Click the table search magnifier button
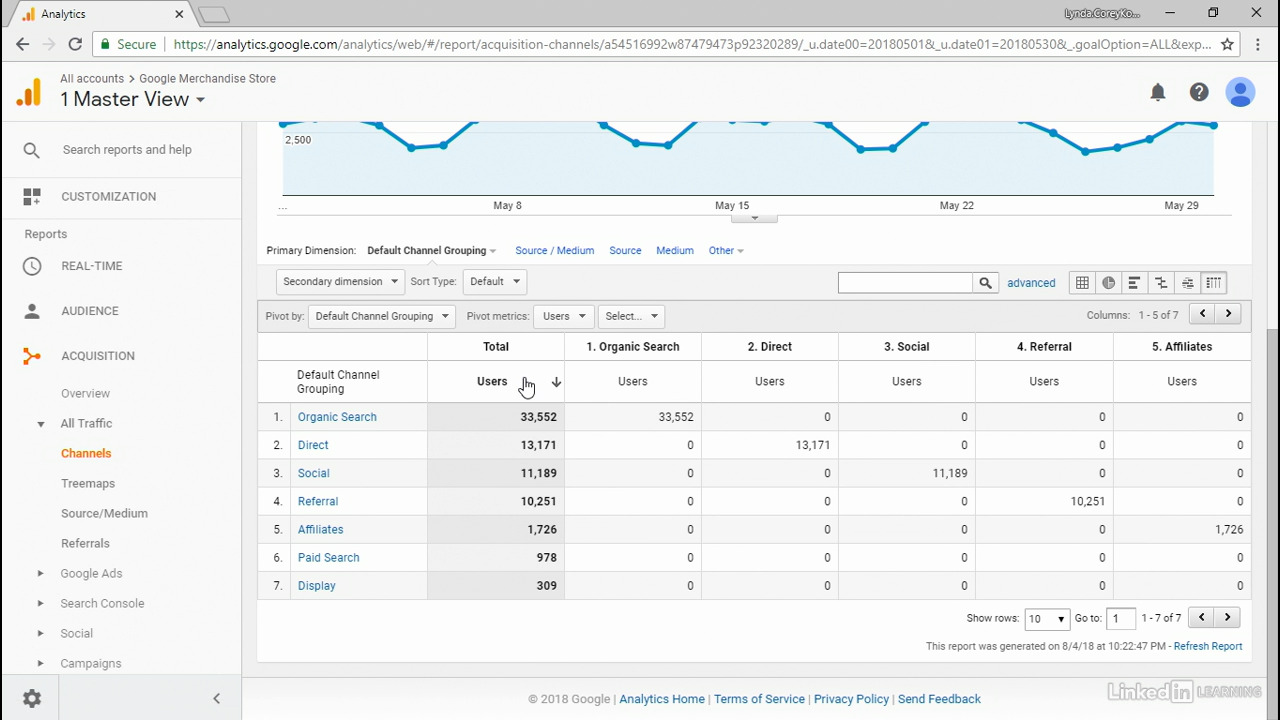The image size is (1280, 720). (x=985, y=283)
